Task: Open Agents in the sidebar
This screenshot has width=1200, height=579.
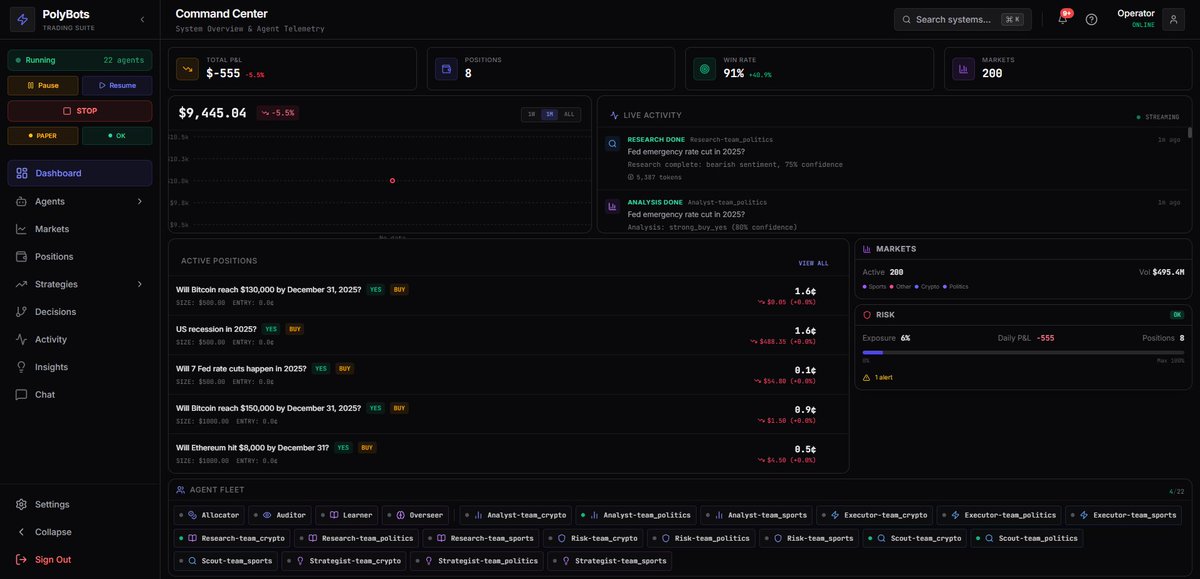Action: (x=80, y=201)
